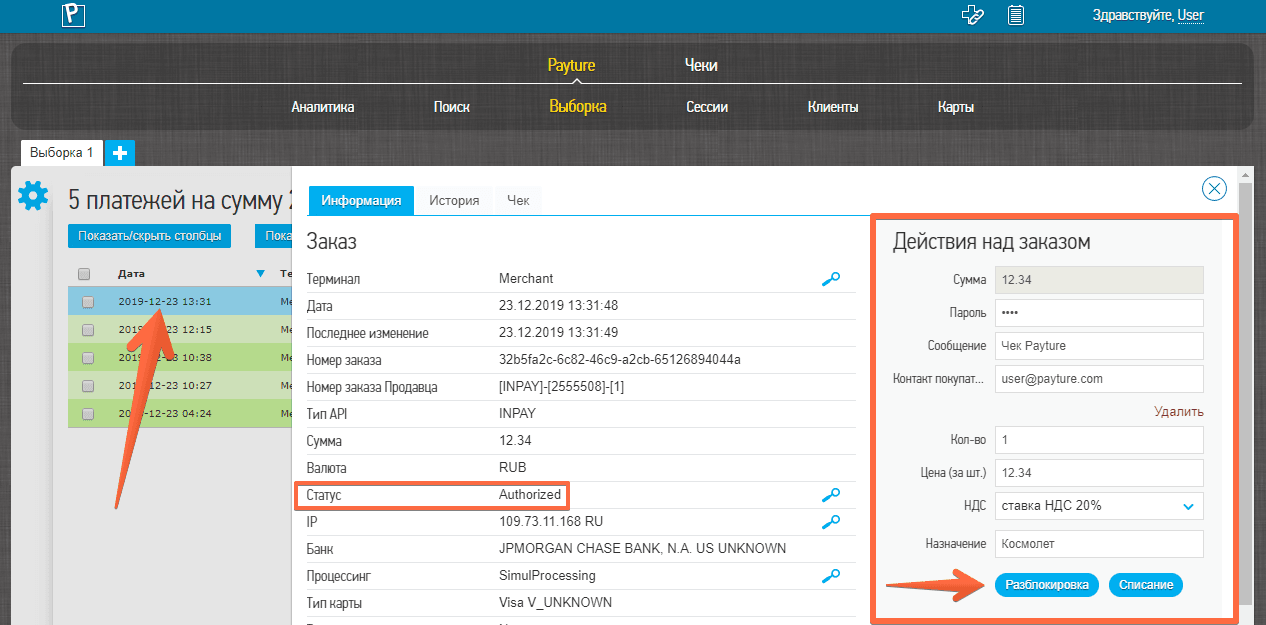
Task: Click the Показать/скрыть столбцы button
Action: point(149,236)
